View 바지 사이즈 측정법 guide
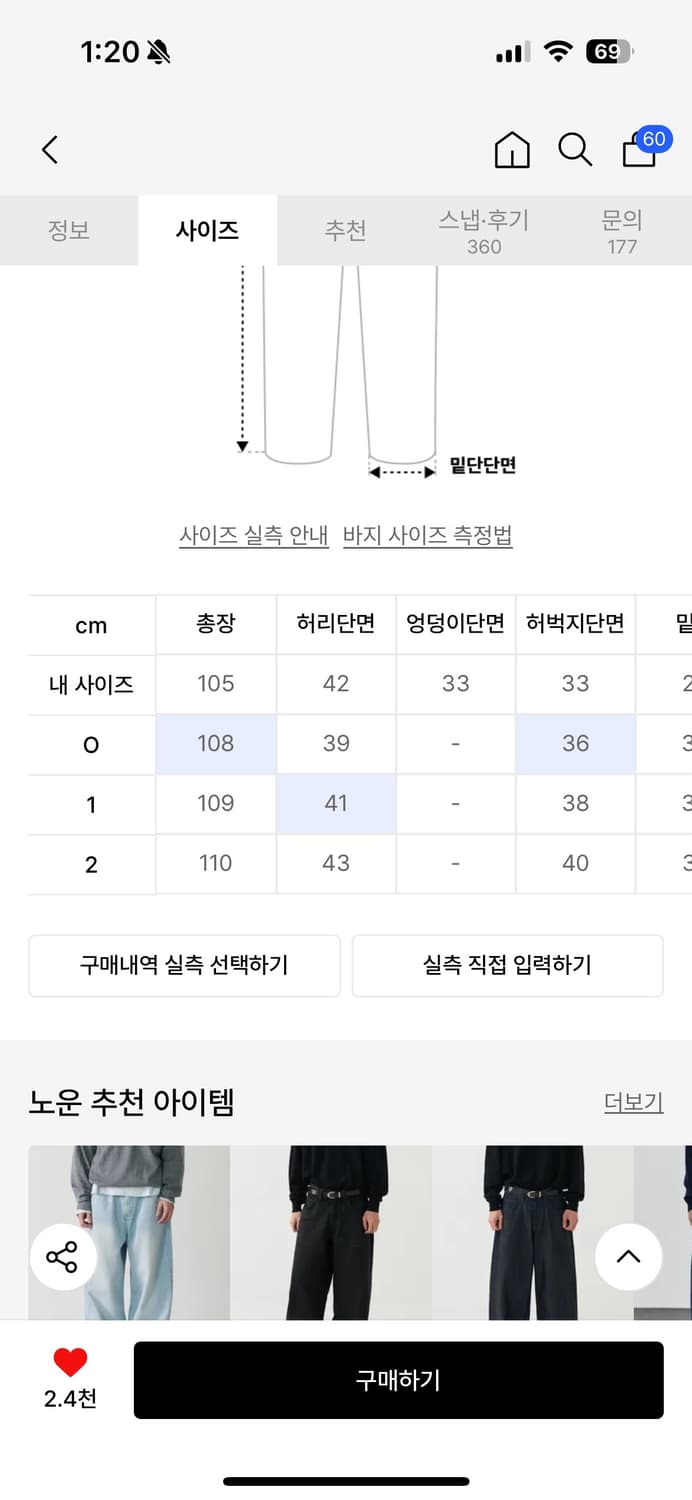The width and height of the screenshot is (692, 1500). [429, 536]
